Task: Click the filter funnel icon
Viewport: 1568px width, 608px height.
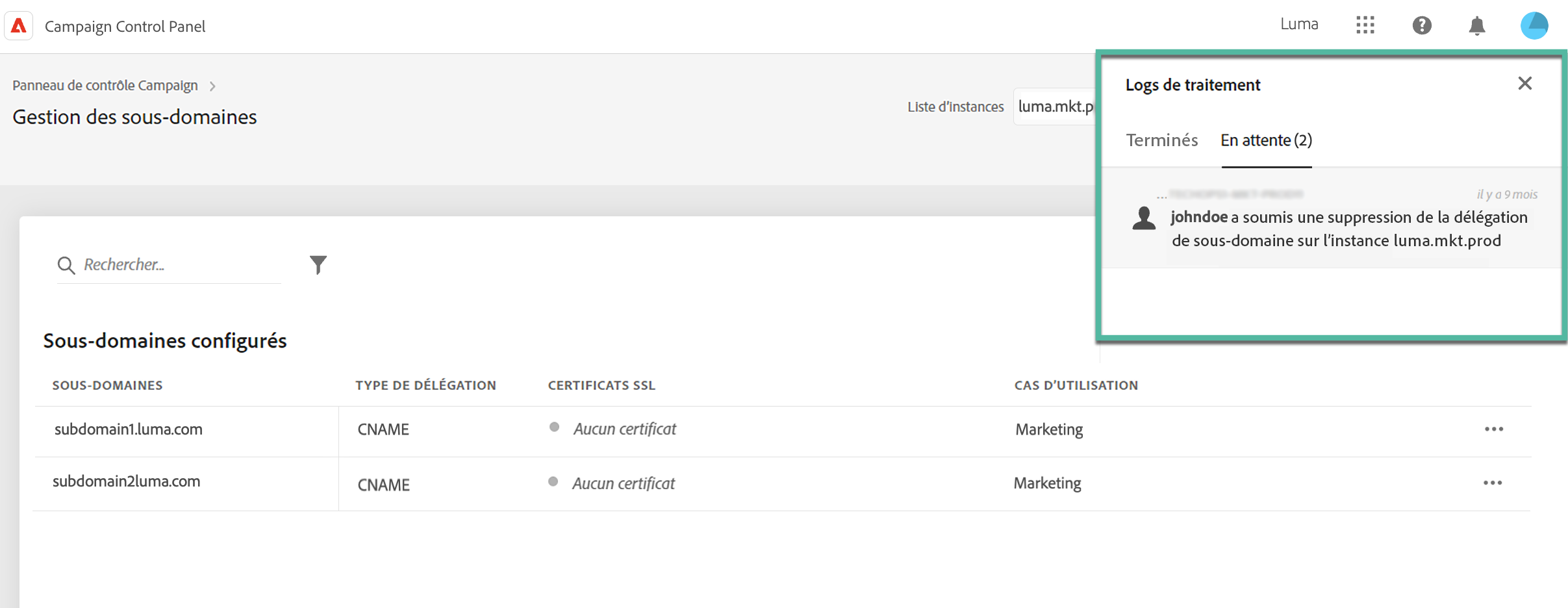Action: click(x=318, y=264)
